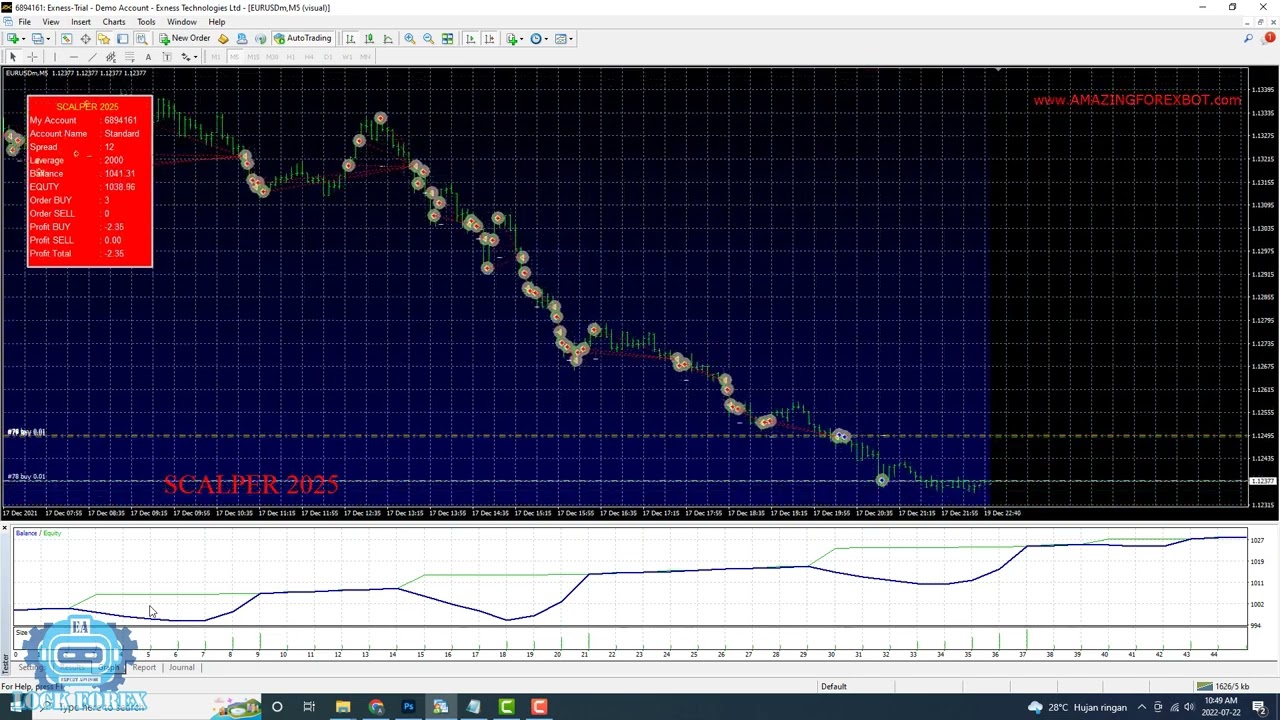Select the horizontal line drawing tool

[74, 56]
